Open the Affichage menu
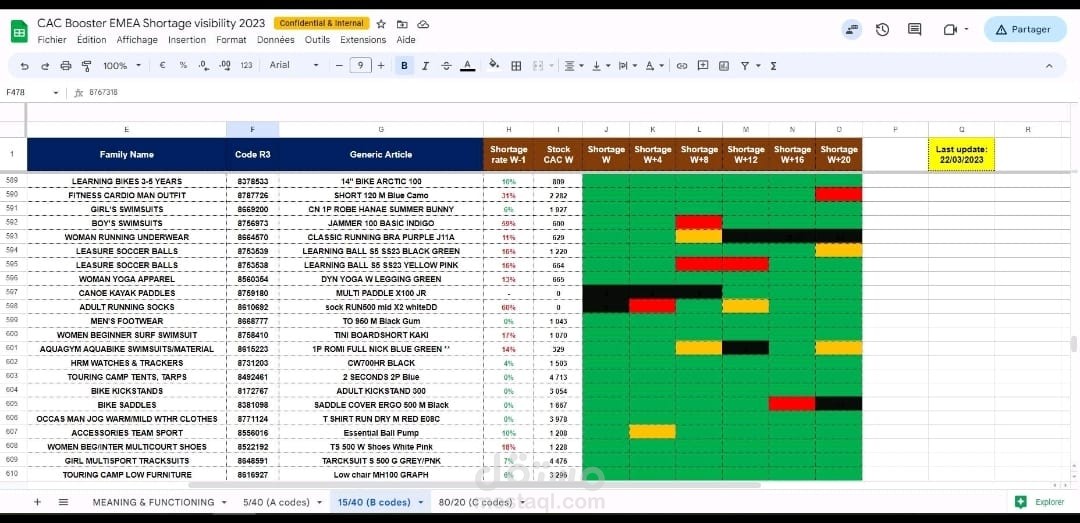The width and height of the screenshot is (1080, 523). (137, 40)
